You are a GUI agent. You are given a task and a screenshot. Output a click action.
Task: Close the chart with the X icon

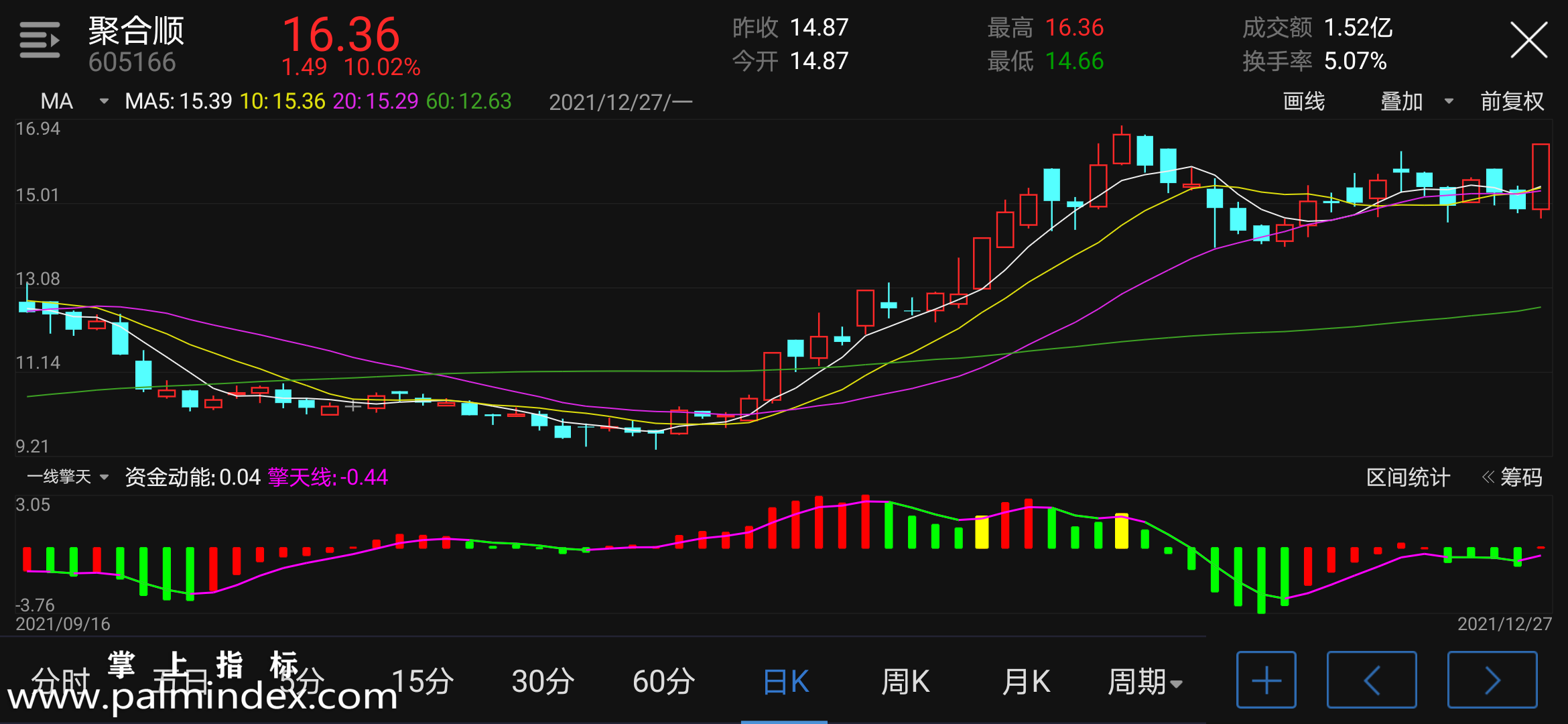point(1528,40)
